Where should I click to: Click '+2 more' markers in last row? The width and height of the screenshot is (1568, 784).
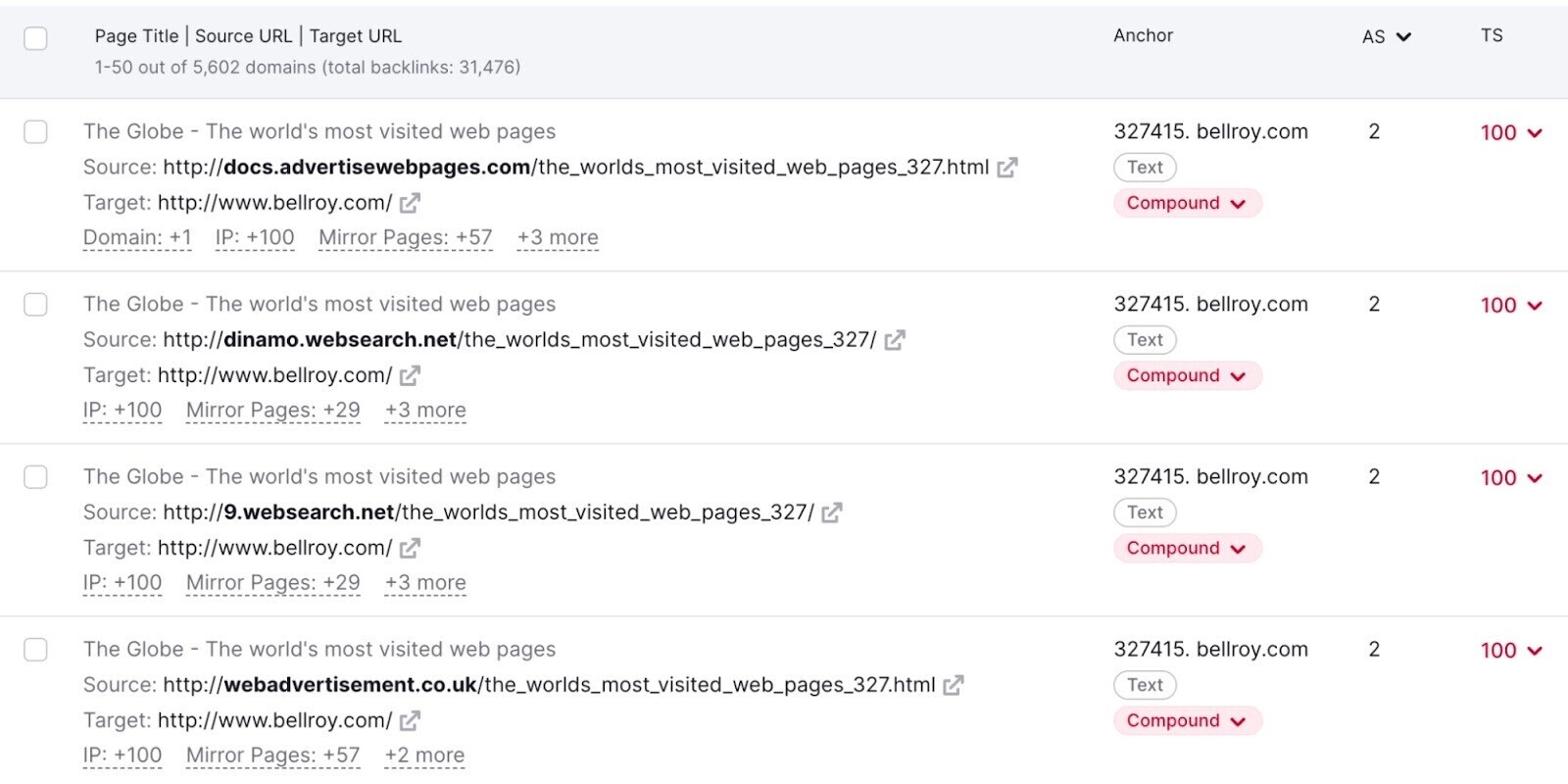[x=424, y=755]
